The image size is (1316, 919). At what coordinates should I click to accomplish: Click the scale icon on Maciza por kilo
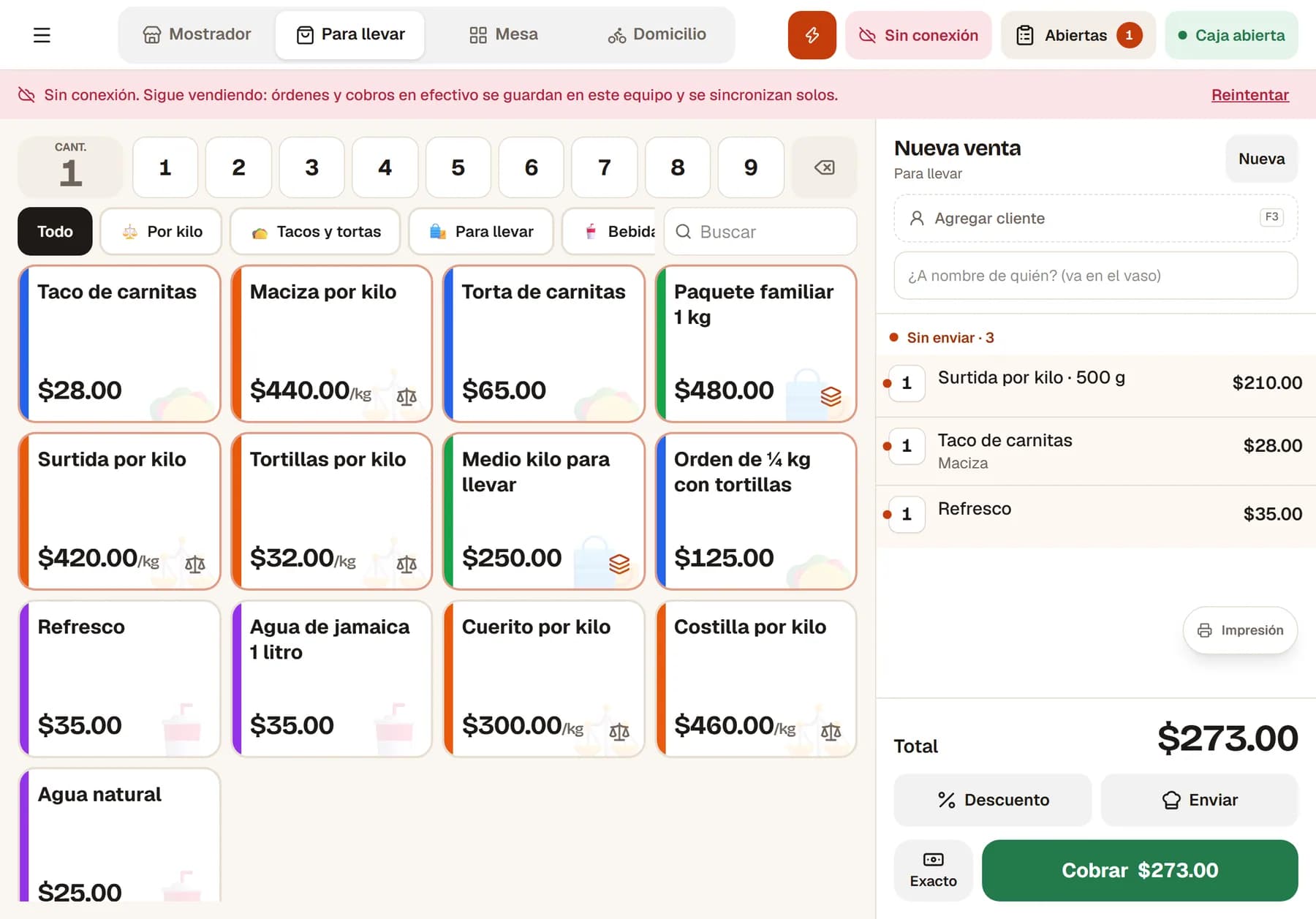click(406, 396)
